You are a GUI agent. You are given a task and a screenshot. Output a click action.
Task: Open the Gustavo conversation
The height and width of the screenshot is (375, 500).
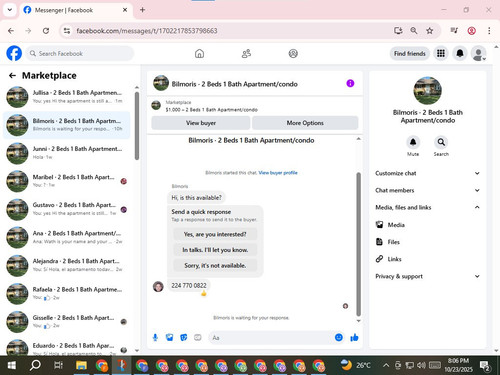pyautogui.click(x=67, y=209)
